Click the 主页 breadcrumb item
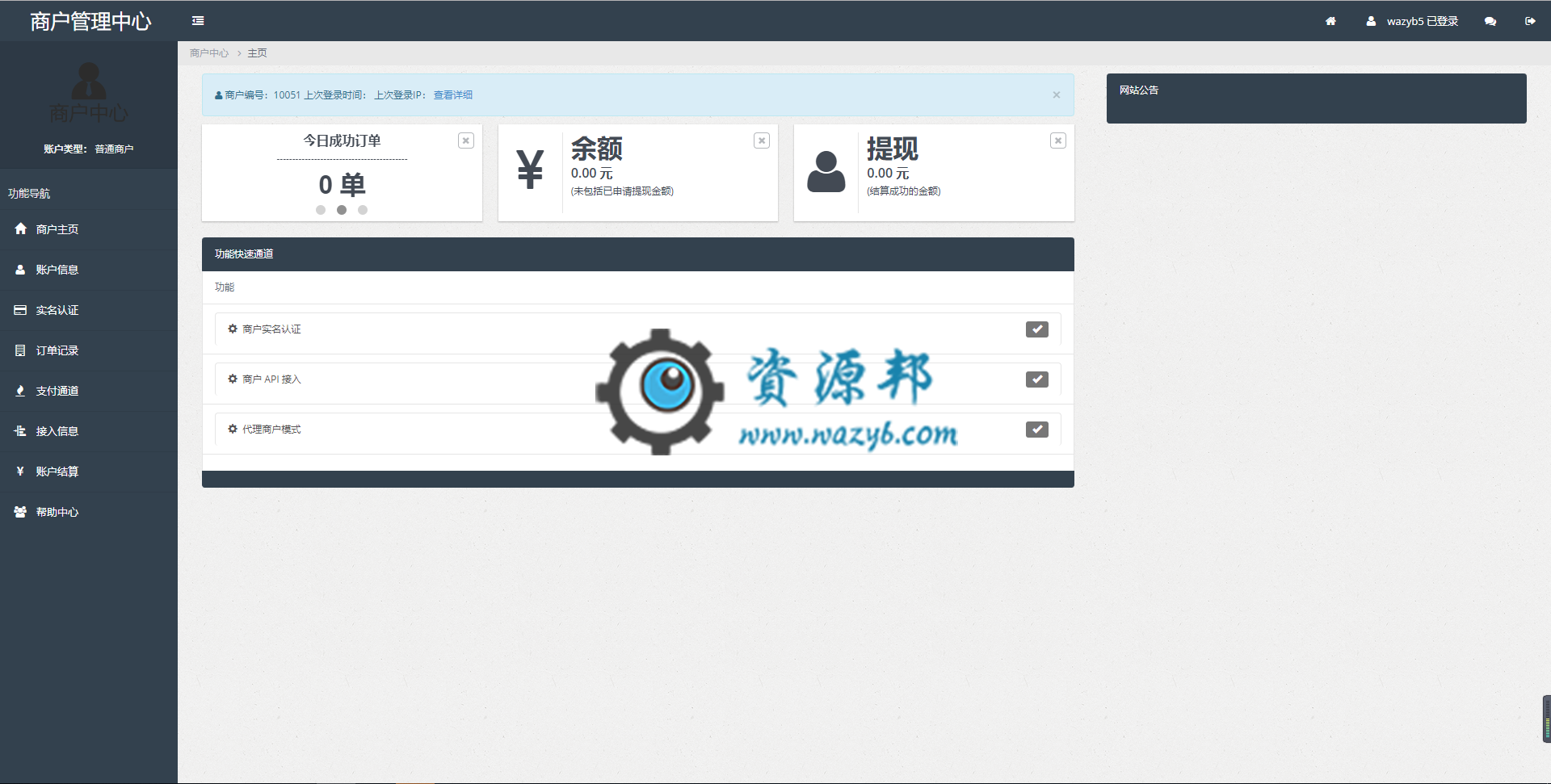Screen dimensions: 1551x784 257,53
